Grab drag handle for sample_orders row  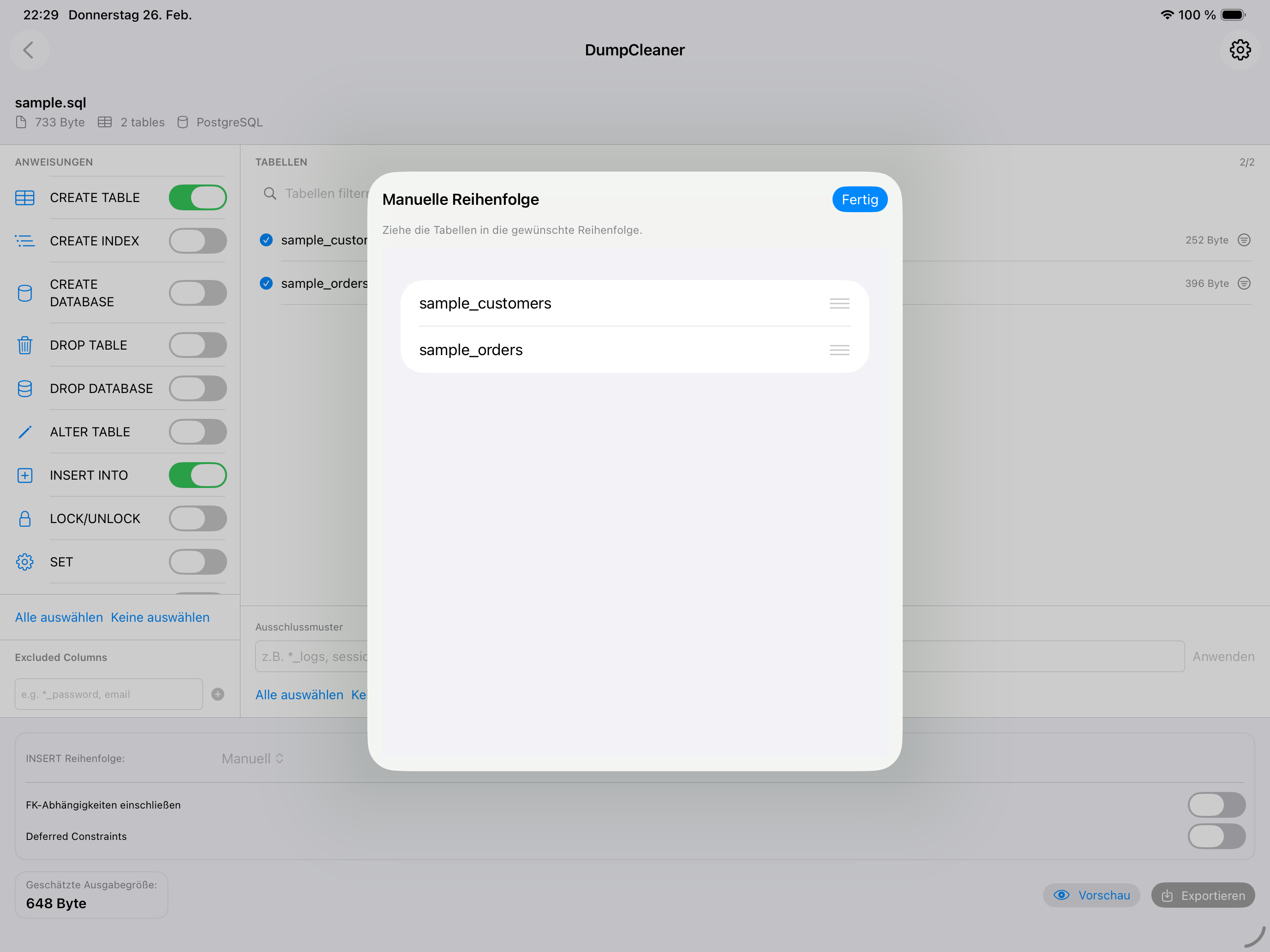click(x=839, y=350)
